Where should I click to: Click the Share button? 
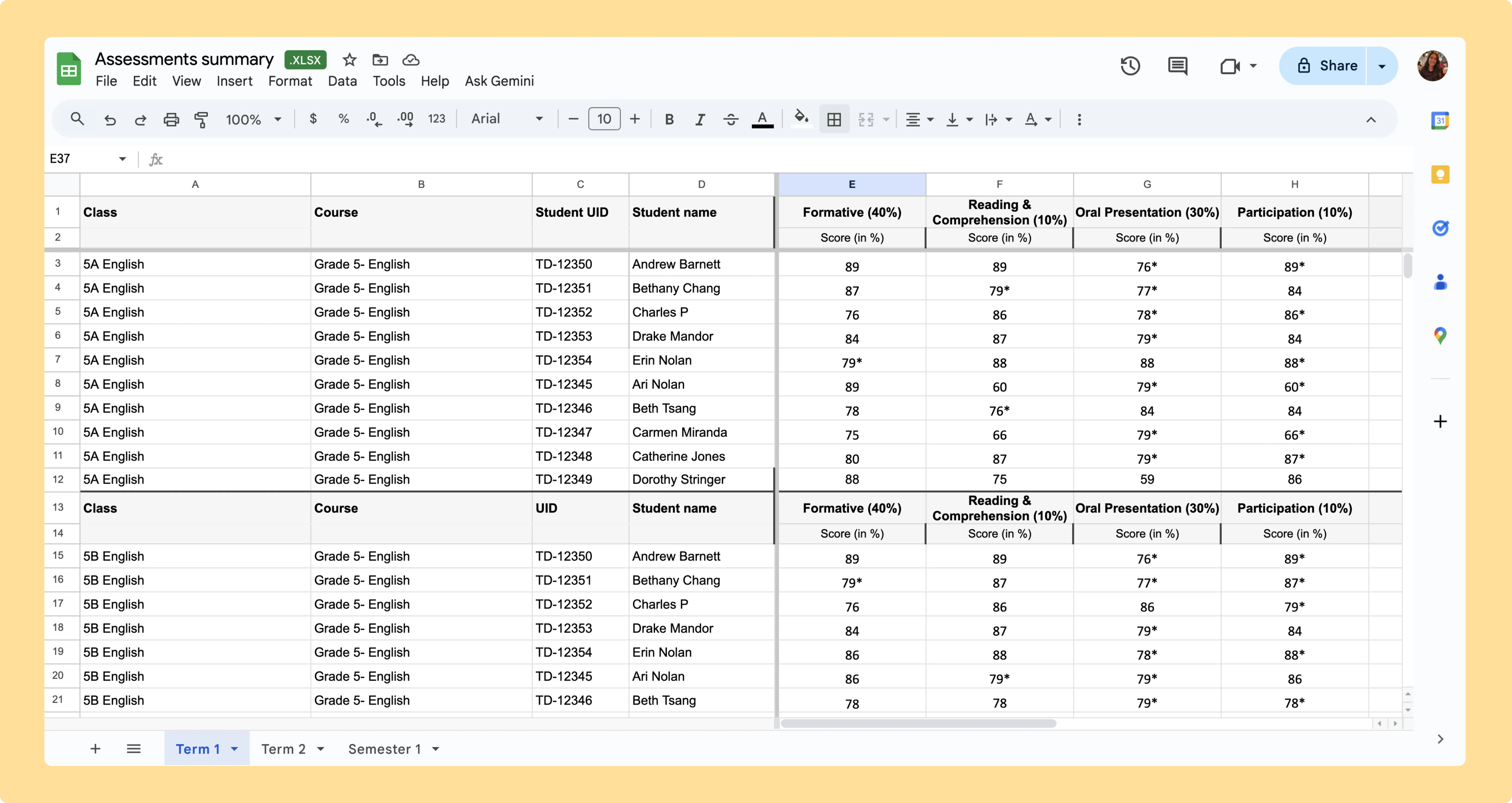point(1323,66)
